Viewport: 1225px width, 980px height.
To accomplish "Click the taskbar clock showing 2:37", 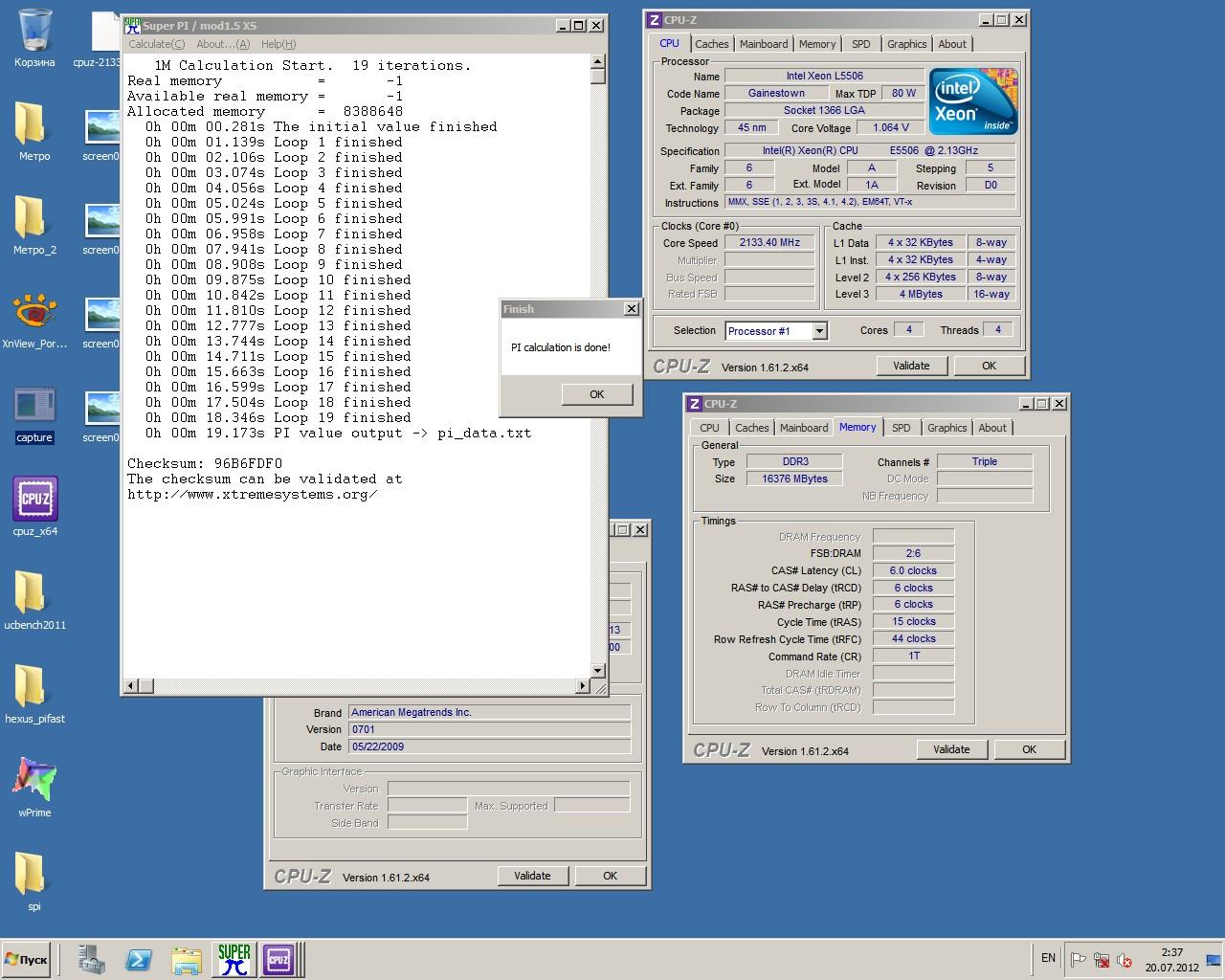I will coord(1172,960).
